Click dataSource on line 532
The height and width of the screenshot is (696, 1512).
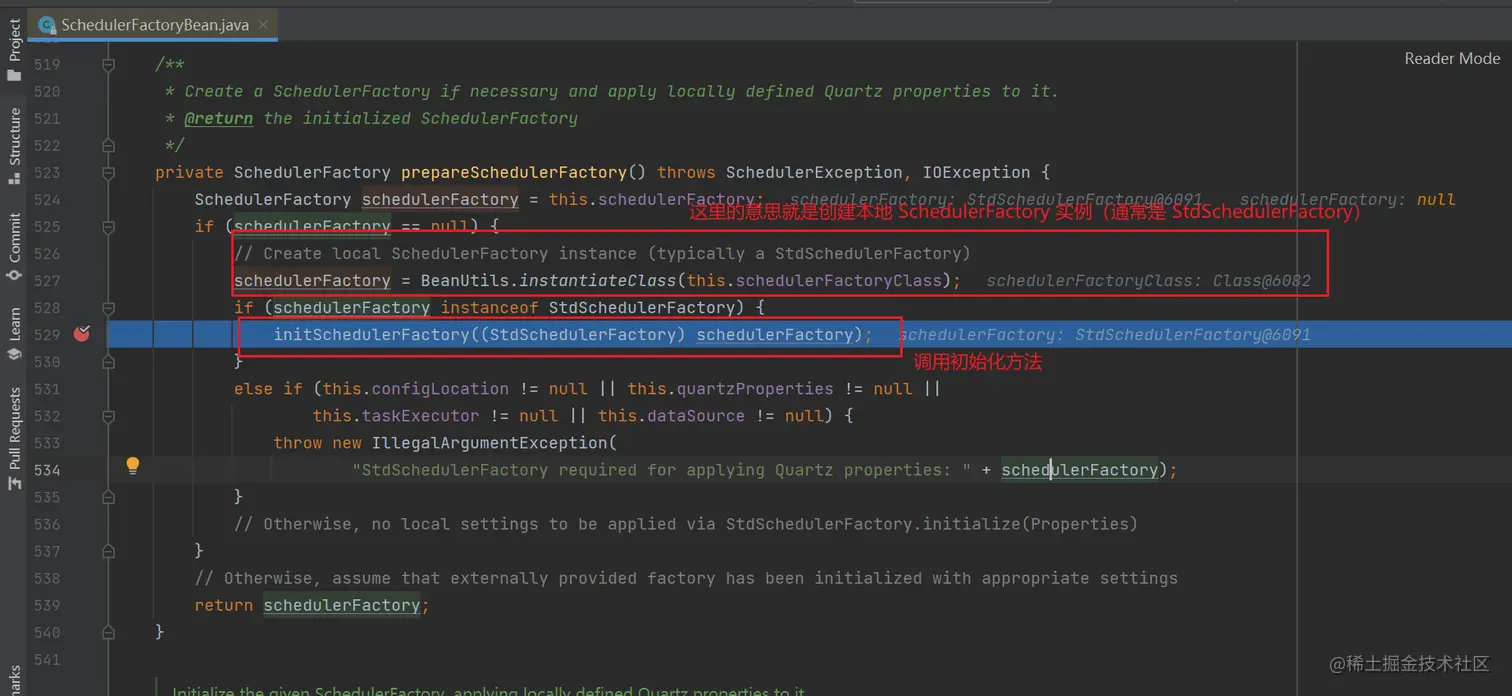695,415
